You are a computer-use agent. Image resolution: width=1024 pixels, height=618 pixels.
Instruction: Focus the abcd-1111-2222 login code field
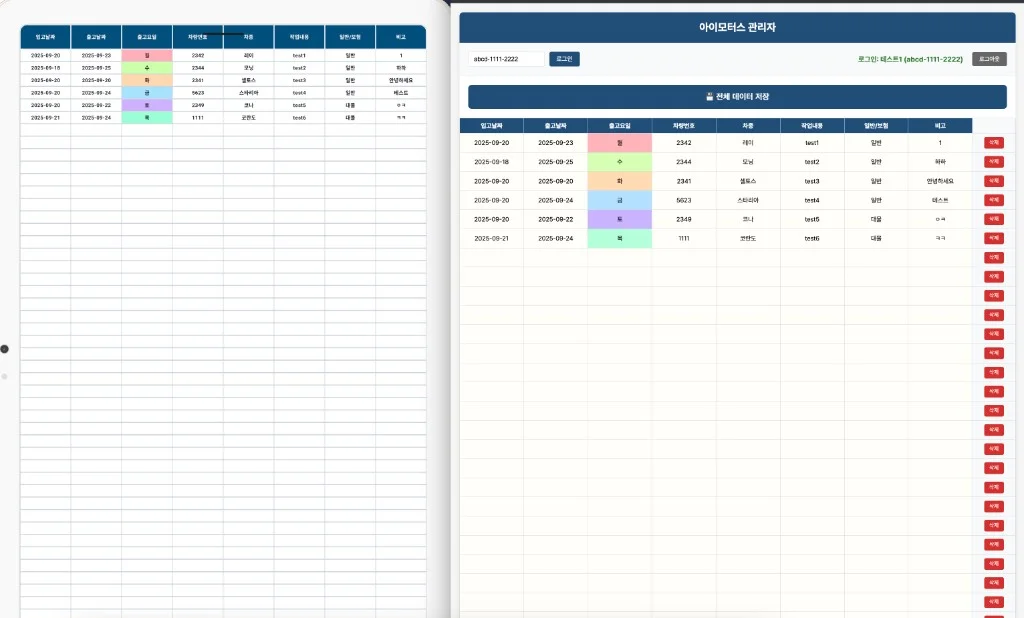[506, 59]
